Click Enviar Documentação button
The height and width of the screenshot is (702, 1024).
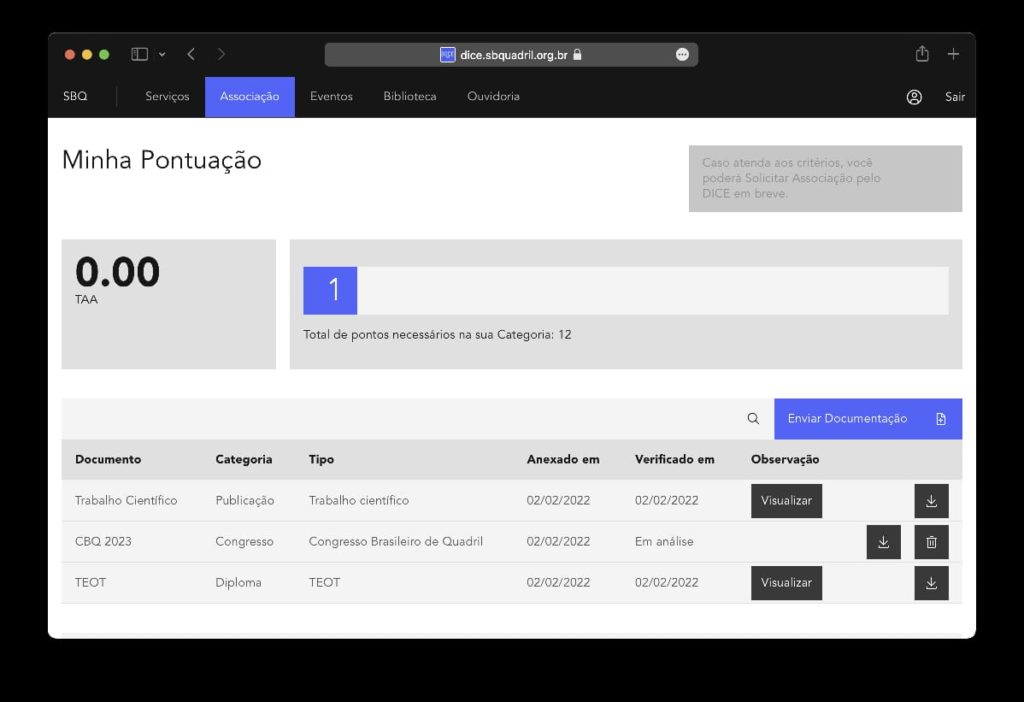[x=867, y=419]
